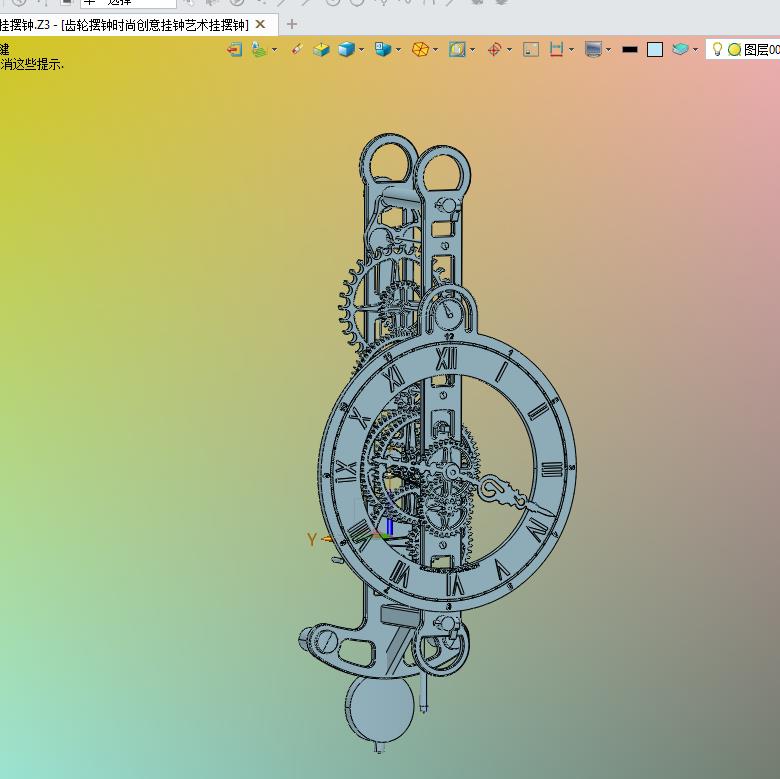The width and height of the screenshot is (780, 779).
Task: Click the red crosshair target icon
Action: click(x=494, y=49)
